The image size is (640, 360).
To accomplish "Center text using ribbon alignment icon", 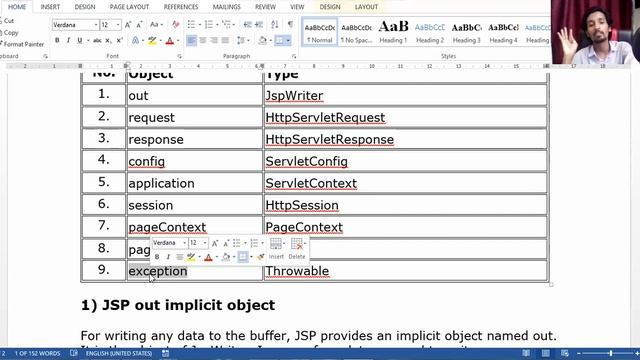I will tap(203, 40).
